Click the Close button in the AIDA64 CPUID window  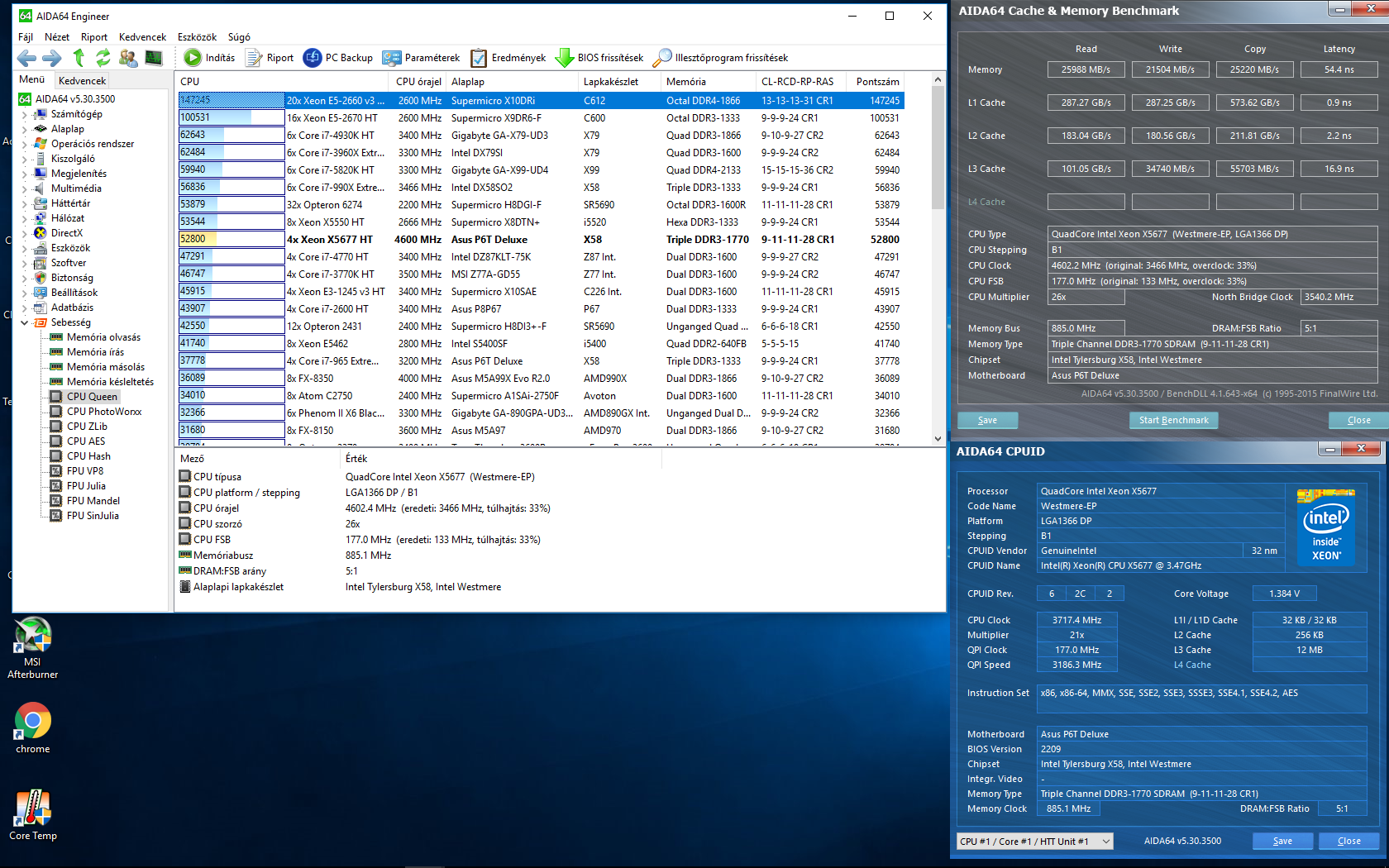point(1349,841)
